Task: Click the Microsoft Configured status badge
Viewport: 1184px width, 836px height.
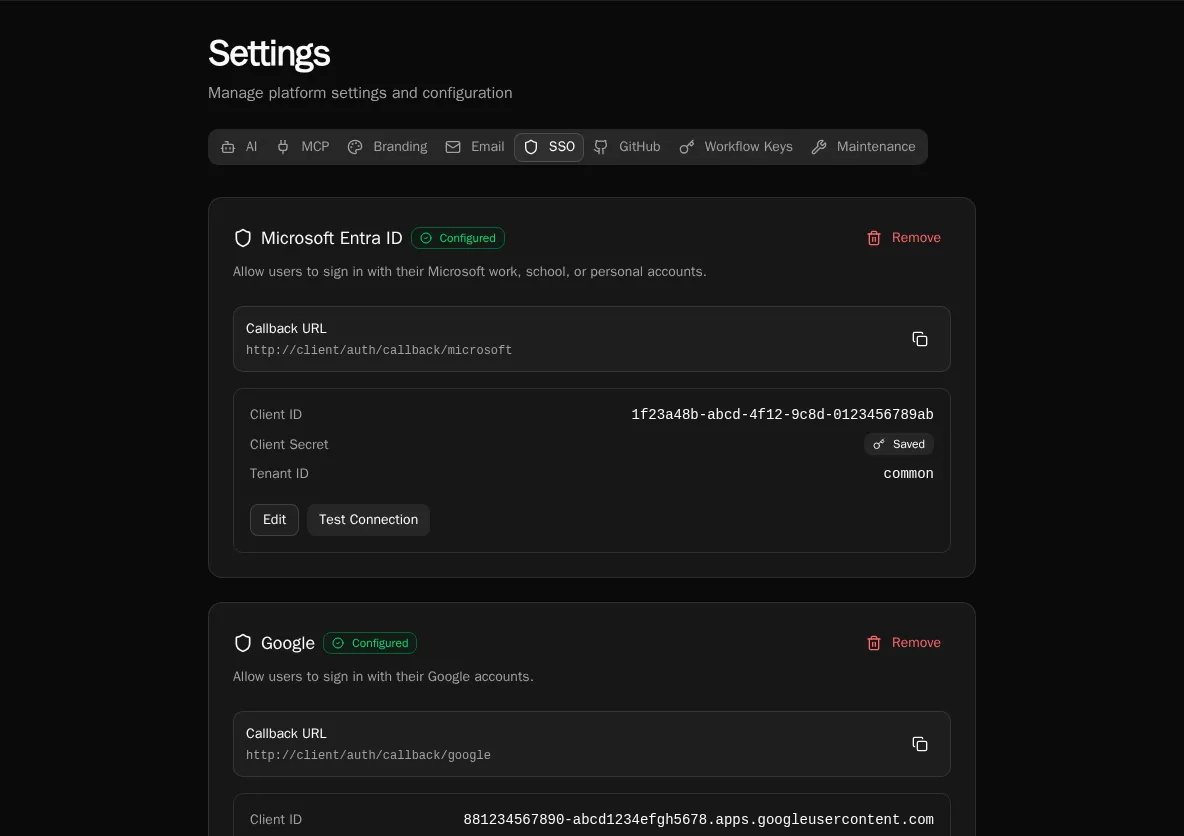Action: tap(458, 238)
